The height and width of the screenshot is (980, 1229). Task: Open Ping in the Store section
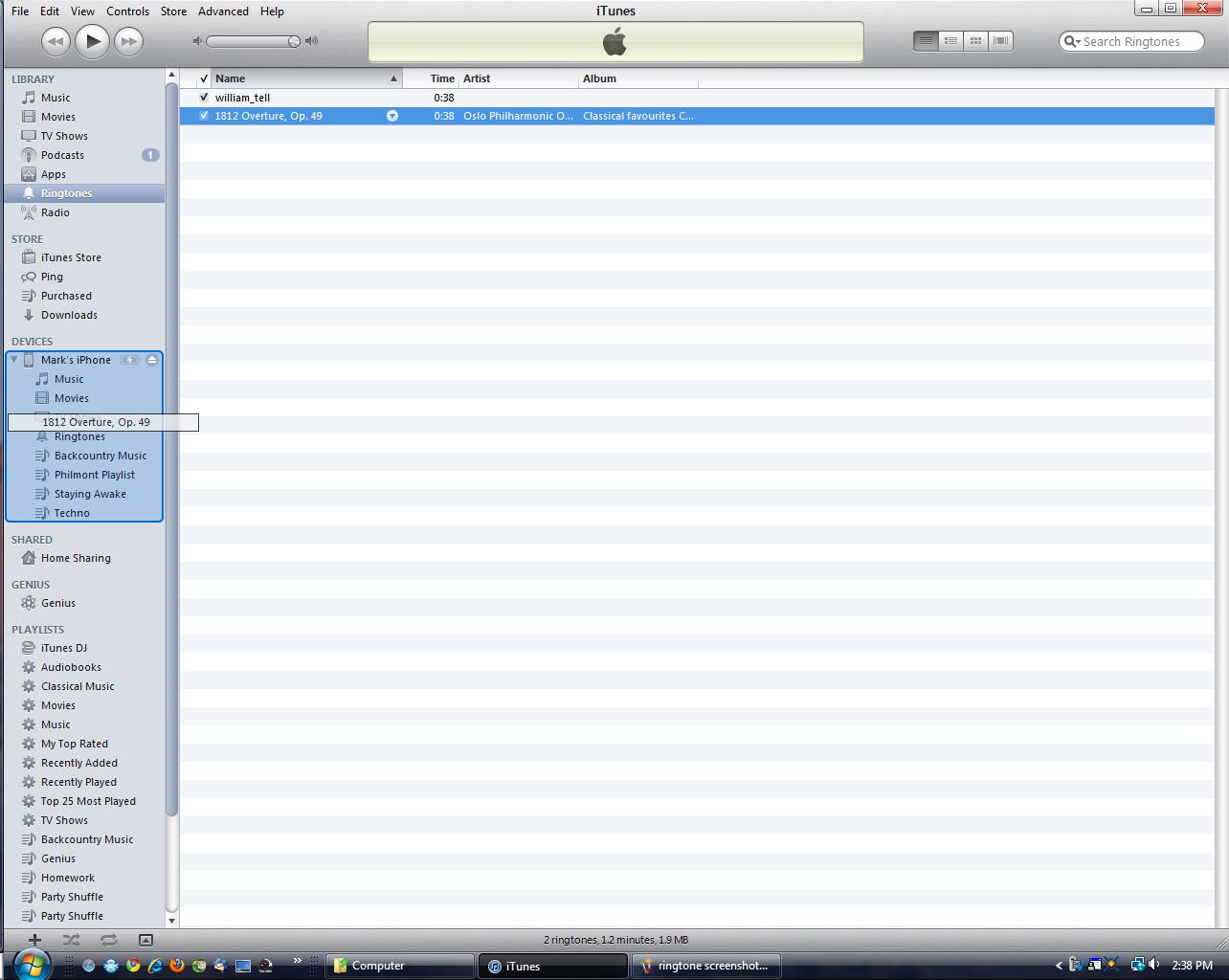tap(52, 277)
